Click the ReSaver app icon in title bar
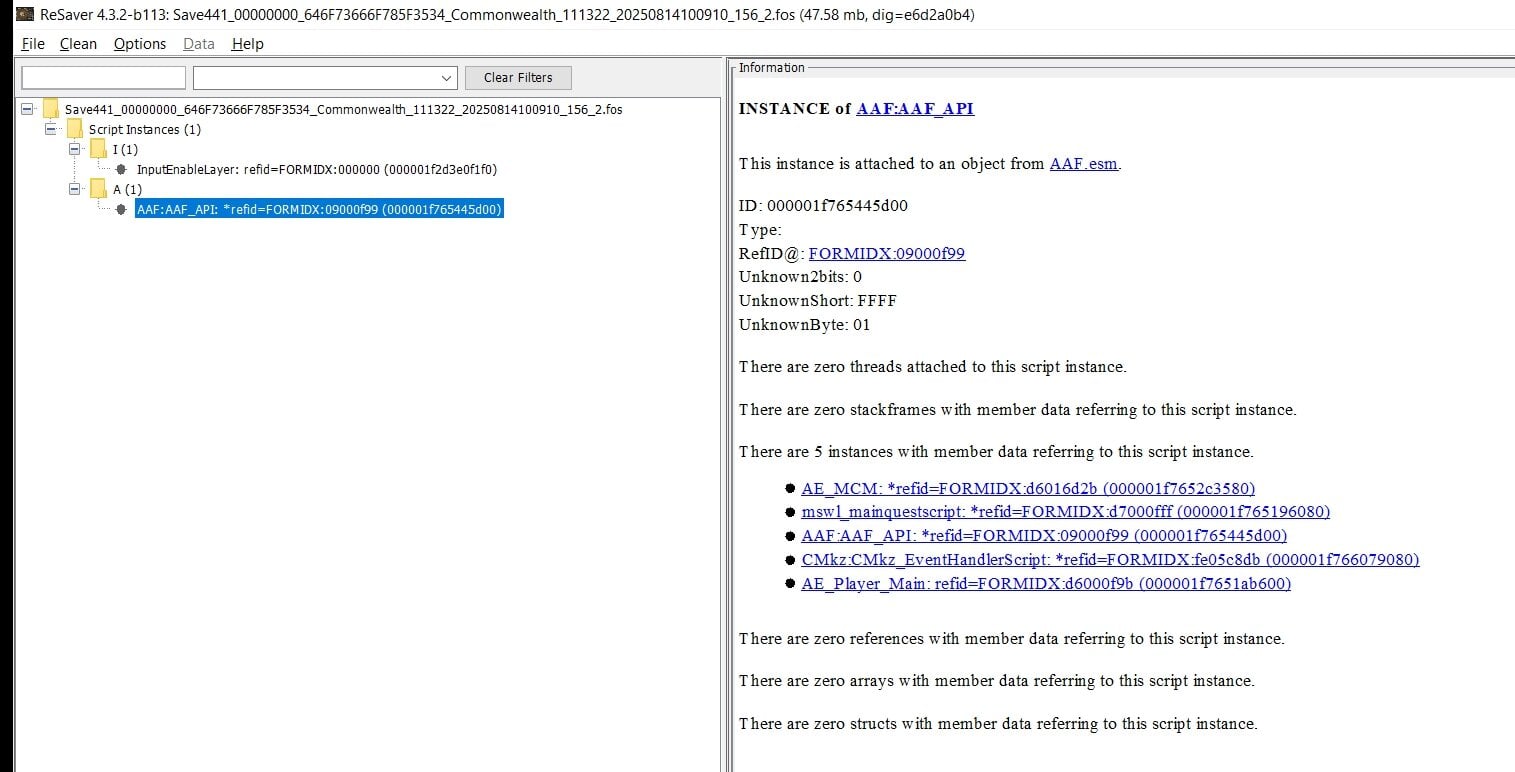 click(10, 15)
